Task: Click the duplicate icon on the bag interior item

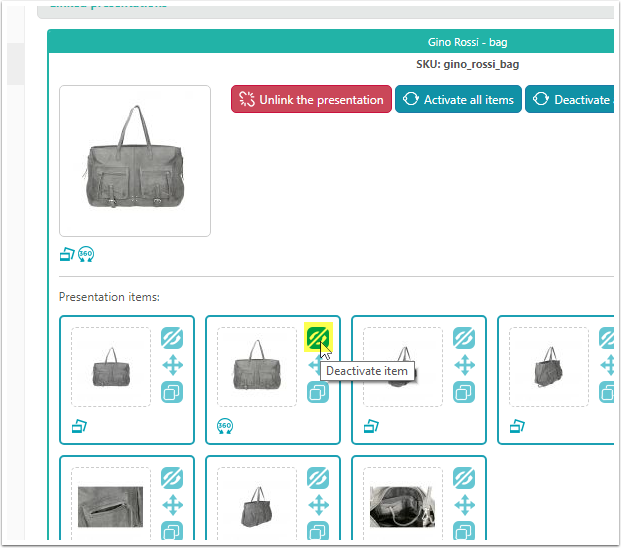Action: [x=464, y=531]
